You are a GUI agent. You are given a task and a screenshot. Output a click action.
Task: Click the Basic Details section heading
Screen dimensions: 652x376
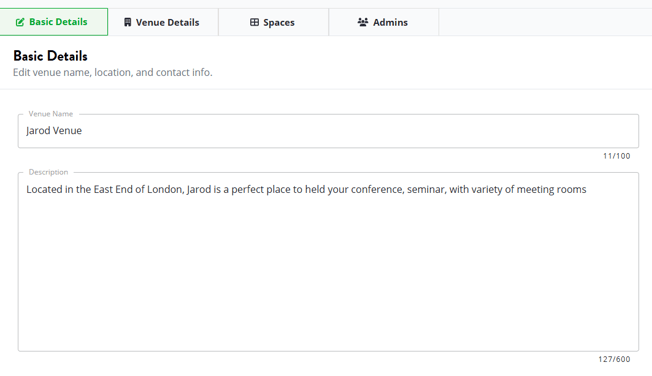[50, 56]
